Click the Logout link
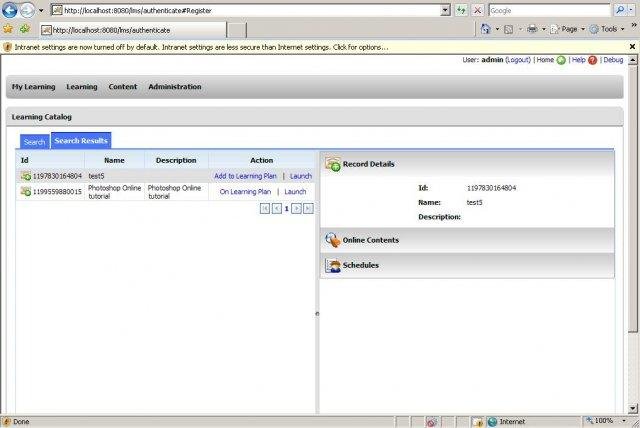 [x=518, y=60]
